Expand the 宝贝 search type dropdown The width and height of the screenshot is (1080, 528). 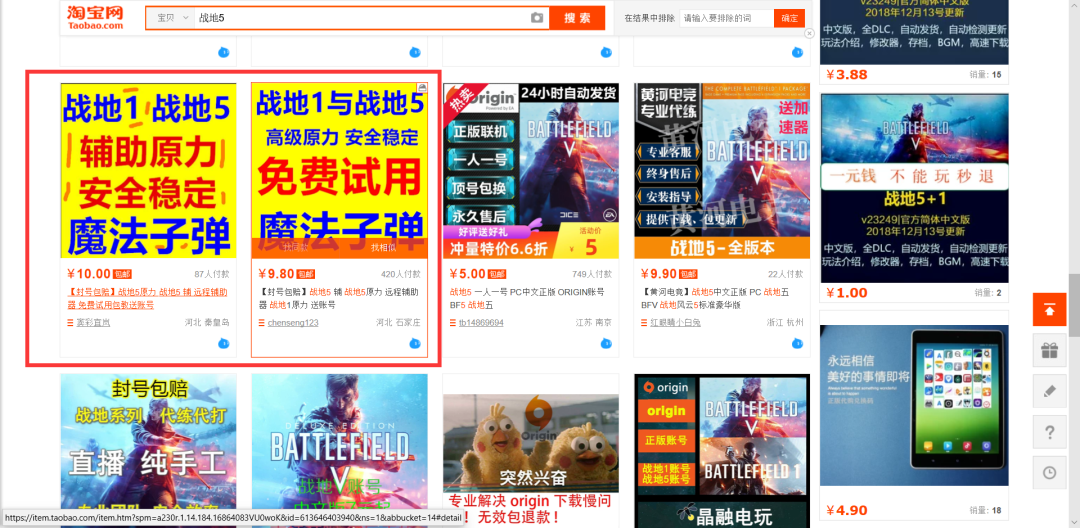pyautogui.click(x=171, y=18)
